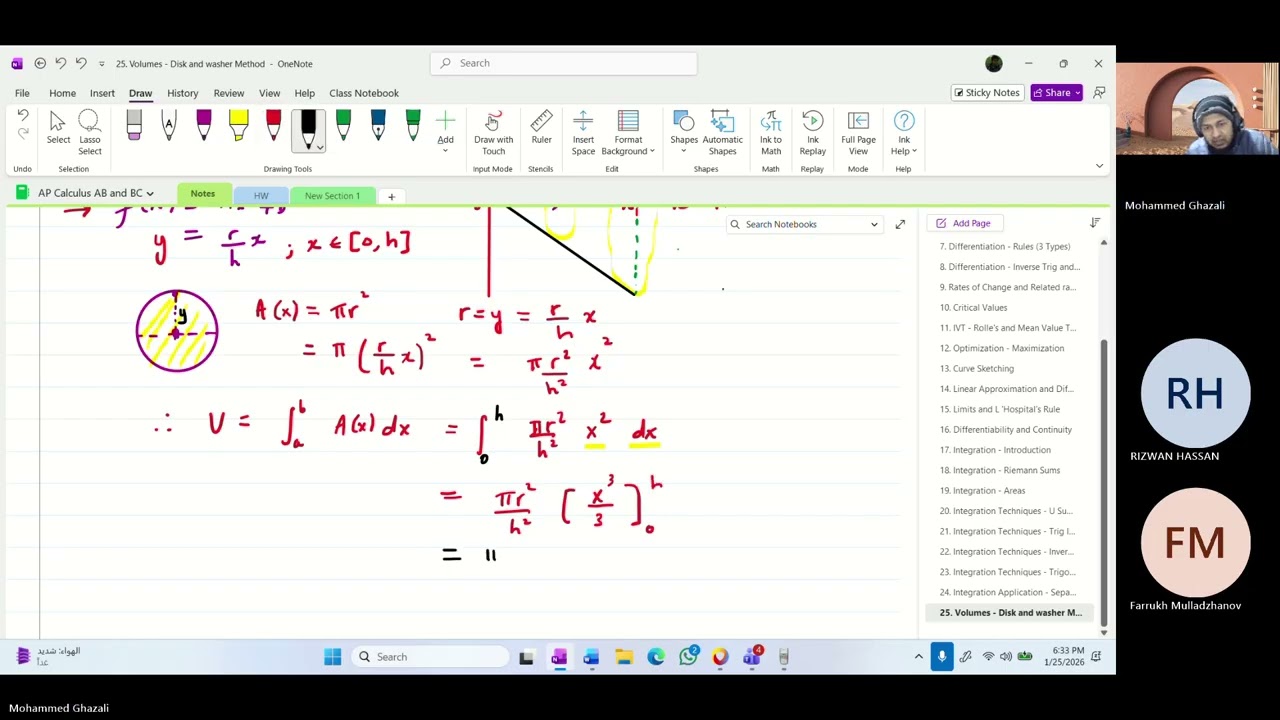Click the OneNote Search box
The image size is (1280, 720).
tap(563, 63)
